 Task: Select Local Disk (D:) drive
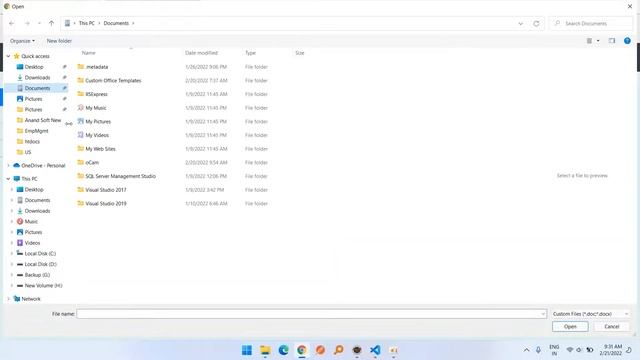(40, 264)
